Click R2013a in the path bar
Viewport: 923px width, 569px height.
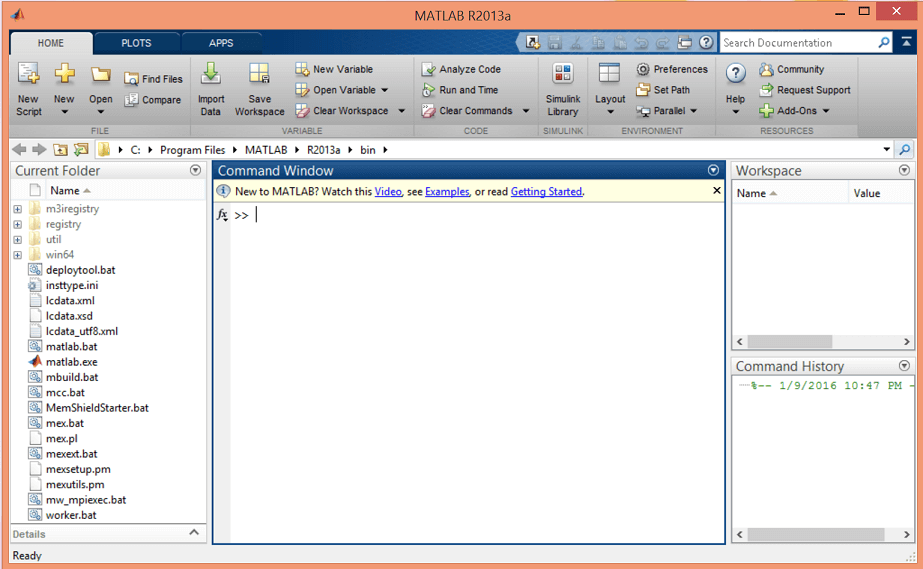[324, 150]
